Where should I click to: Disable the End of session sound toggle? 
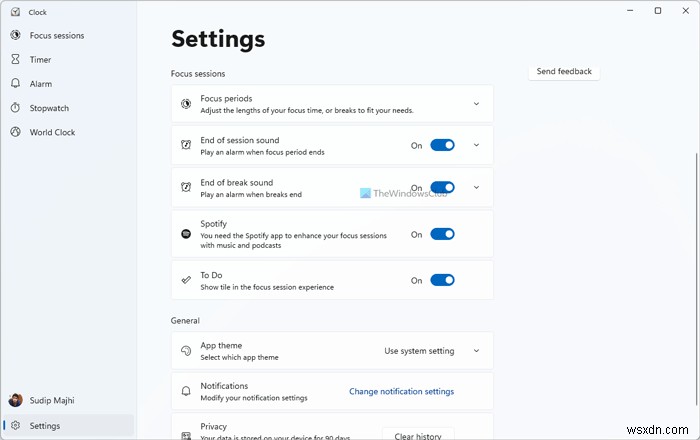click(442, 145)
